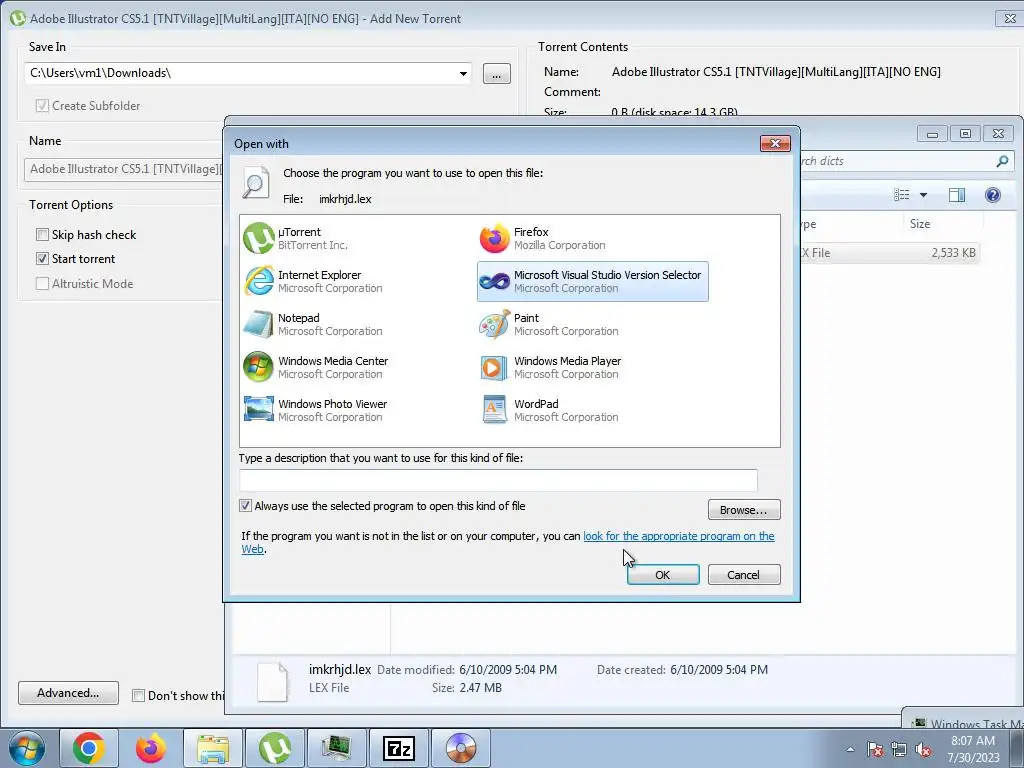Image resolution: width=1024 pixels, height=768 pixels.
Task: Click the Browse... button
Action: [x=744, y=509]
